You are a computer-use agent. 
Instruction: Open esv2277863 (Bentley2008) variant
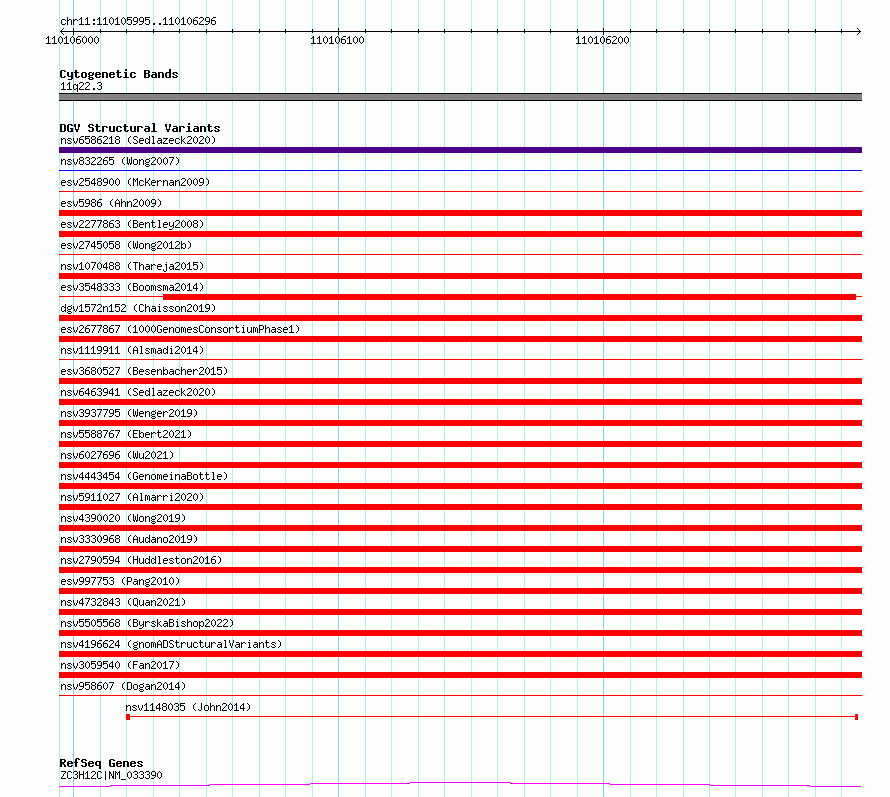pyautogui.click(x=132, y=224)
